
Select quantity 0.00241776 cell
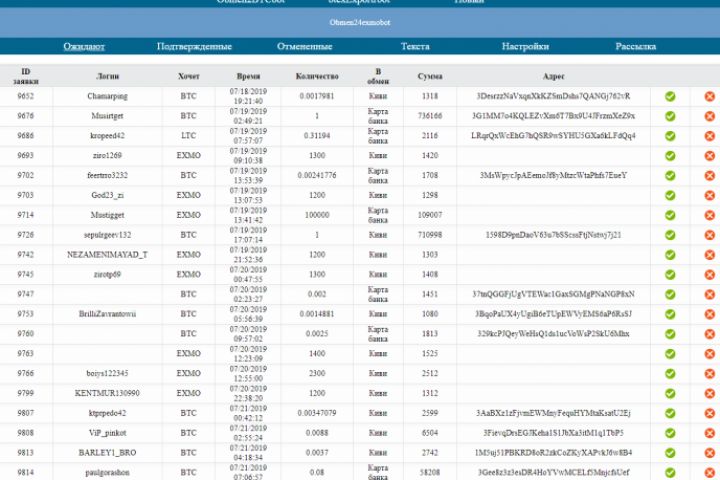tap(317, 175)
